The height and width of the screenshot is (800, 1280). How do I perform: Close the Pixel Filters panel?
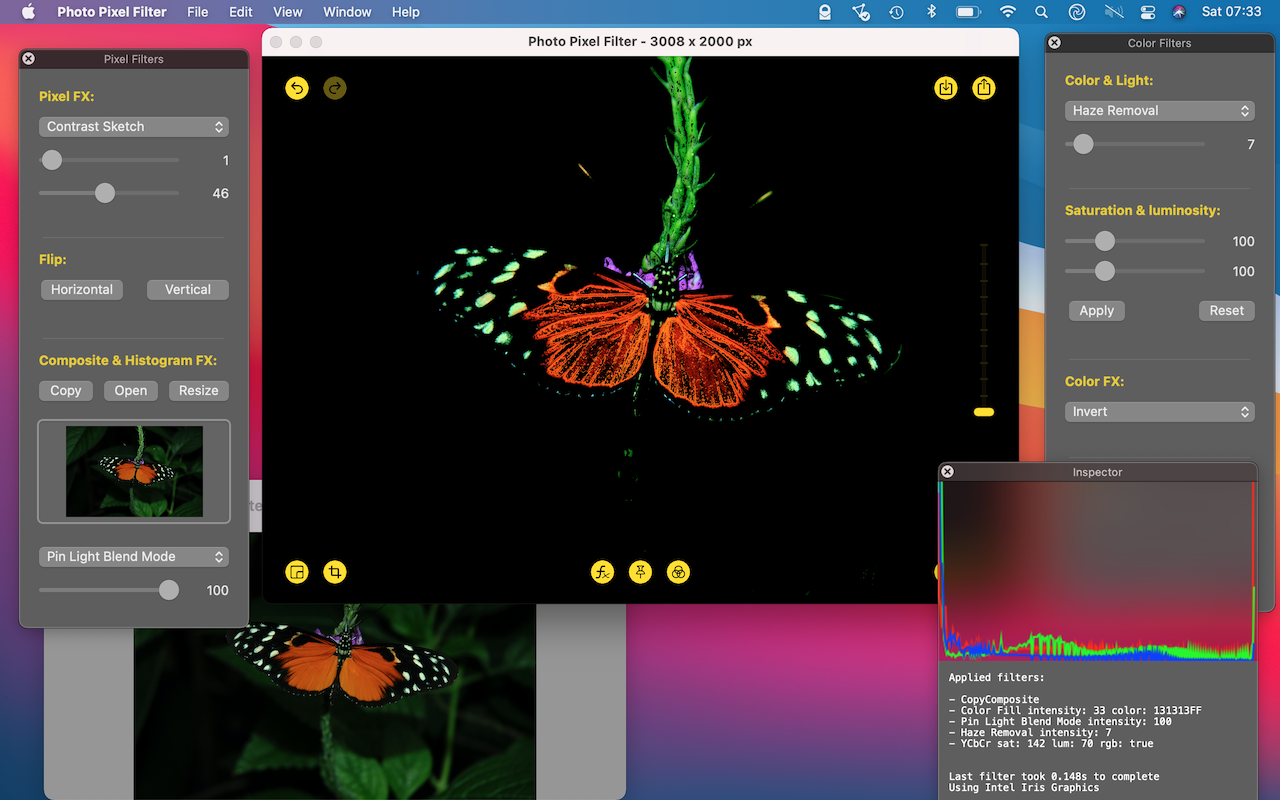pyautogui.click(x=29, y=59)
